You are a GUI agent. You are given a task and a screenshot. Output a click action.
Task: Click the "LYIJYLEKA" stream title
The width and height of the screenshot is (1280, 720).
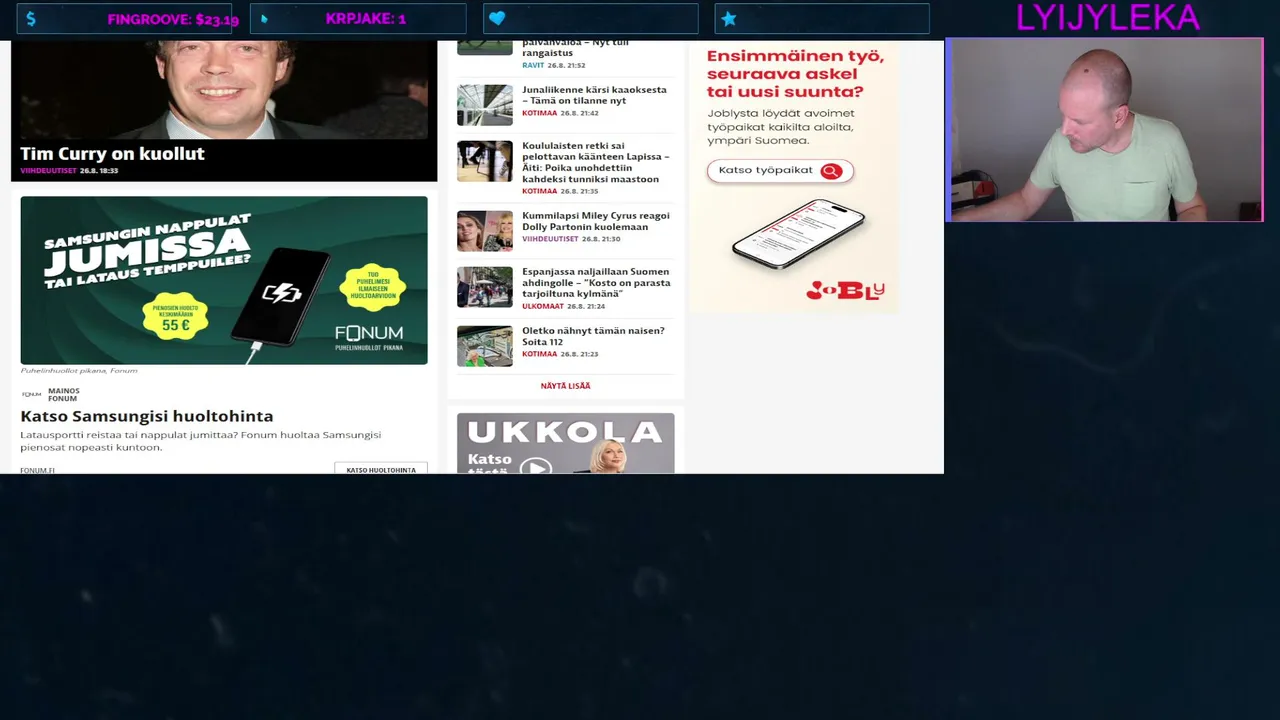(x=1107, y=17)
